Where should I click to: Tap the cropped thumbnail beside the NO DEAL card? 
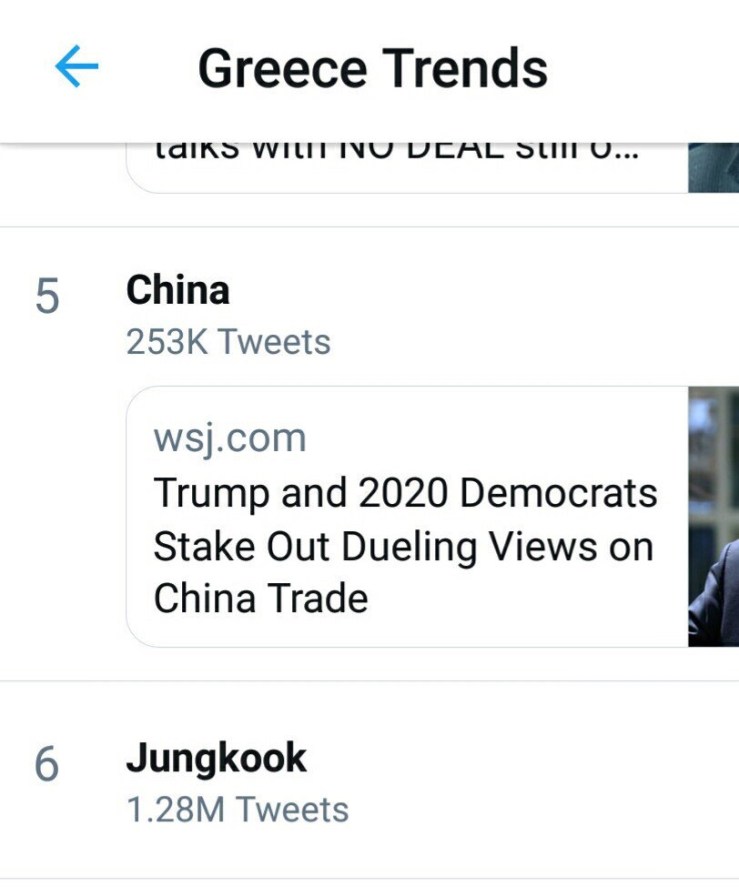point(713,168)
